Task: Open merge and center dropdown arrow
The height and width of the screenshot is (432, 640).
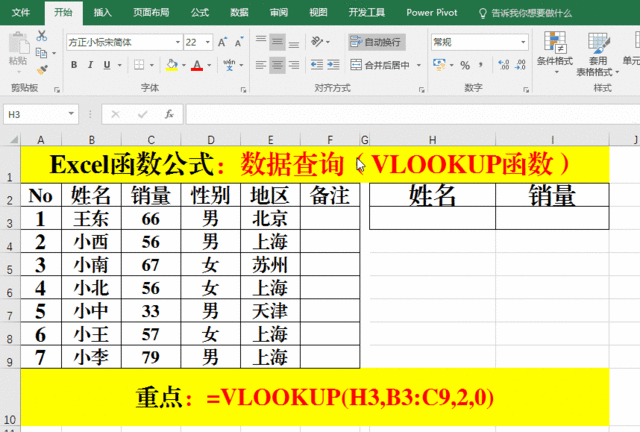Action: pos(419,65)
